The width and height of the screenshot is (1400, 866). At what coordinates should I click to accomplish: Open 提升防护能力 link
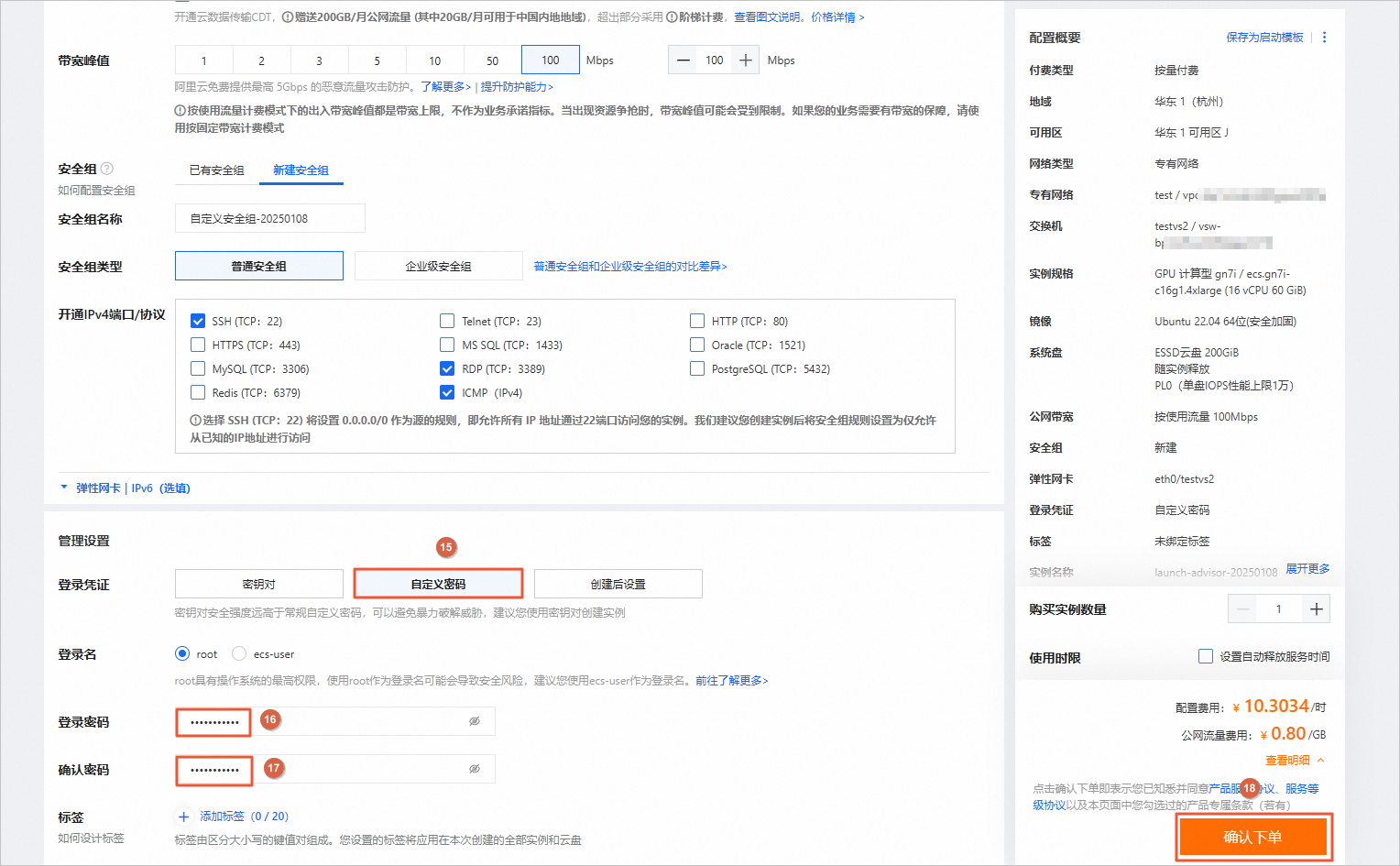[517, 87]
